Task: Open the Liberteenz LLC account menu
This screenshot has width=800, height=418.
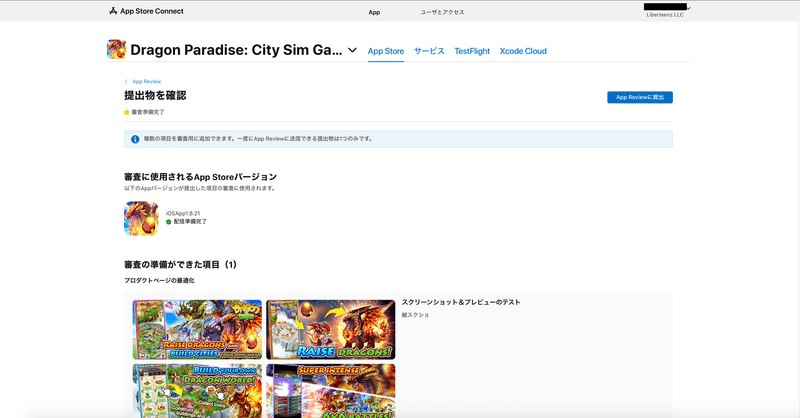Action: point(665,11)
